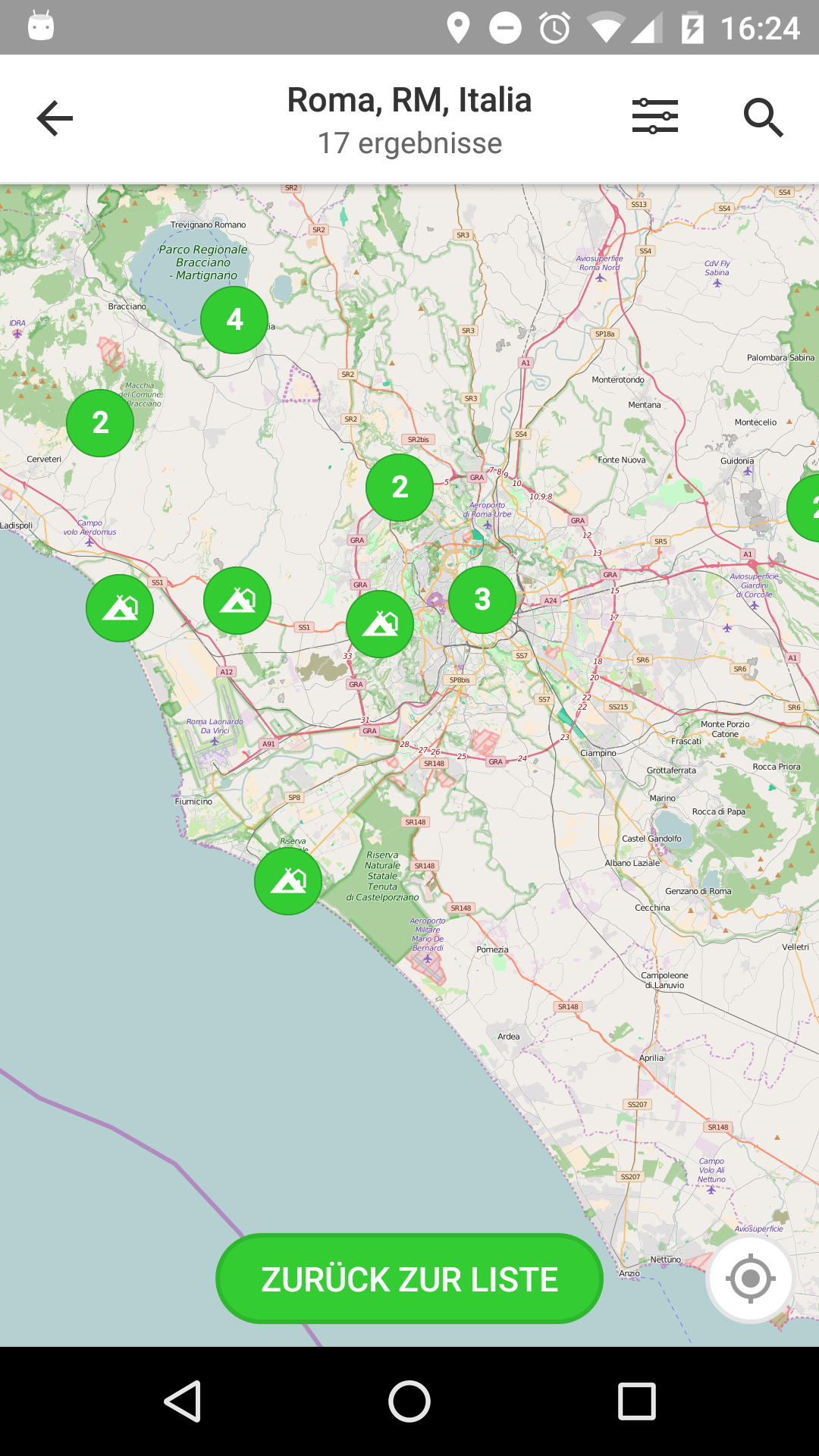Screen dimensions: 819x1456
Task: Tap the 17 ergebnisse results count
Action: point(409,143)
